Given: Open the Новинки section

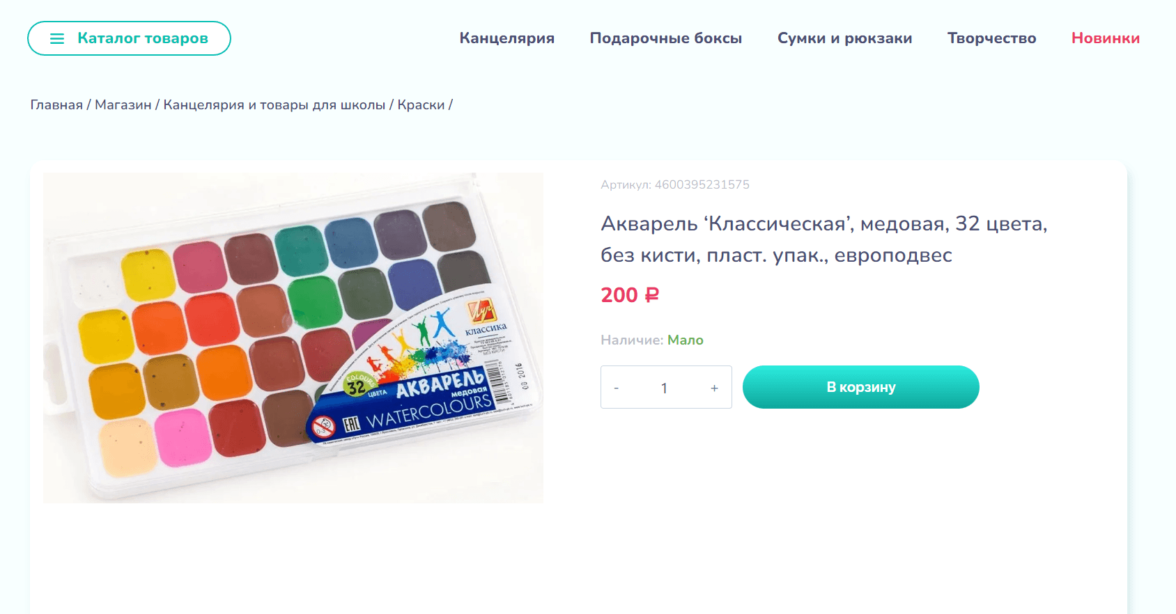Looking at the screenshot, I should click(x=1105, y=38).
